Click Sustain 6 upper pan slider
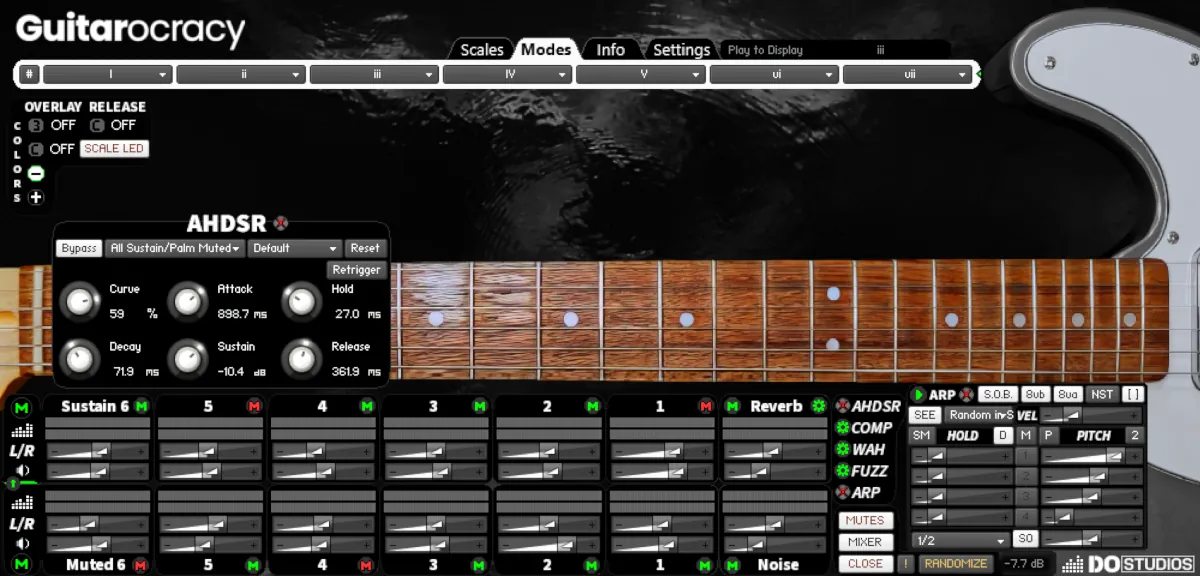The width and height of the screenshot is (1200, 576). (x=97, y=452)
